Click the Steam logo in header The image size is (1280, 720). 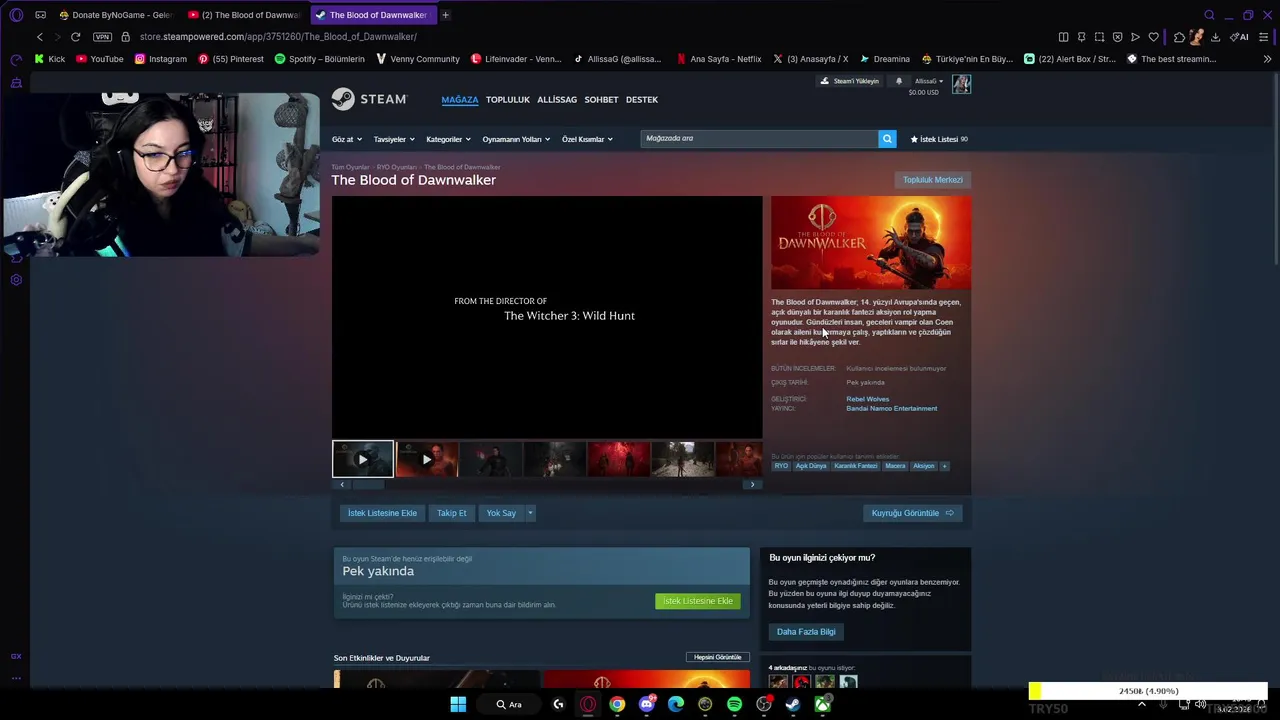point(369,99)
